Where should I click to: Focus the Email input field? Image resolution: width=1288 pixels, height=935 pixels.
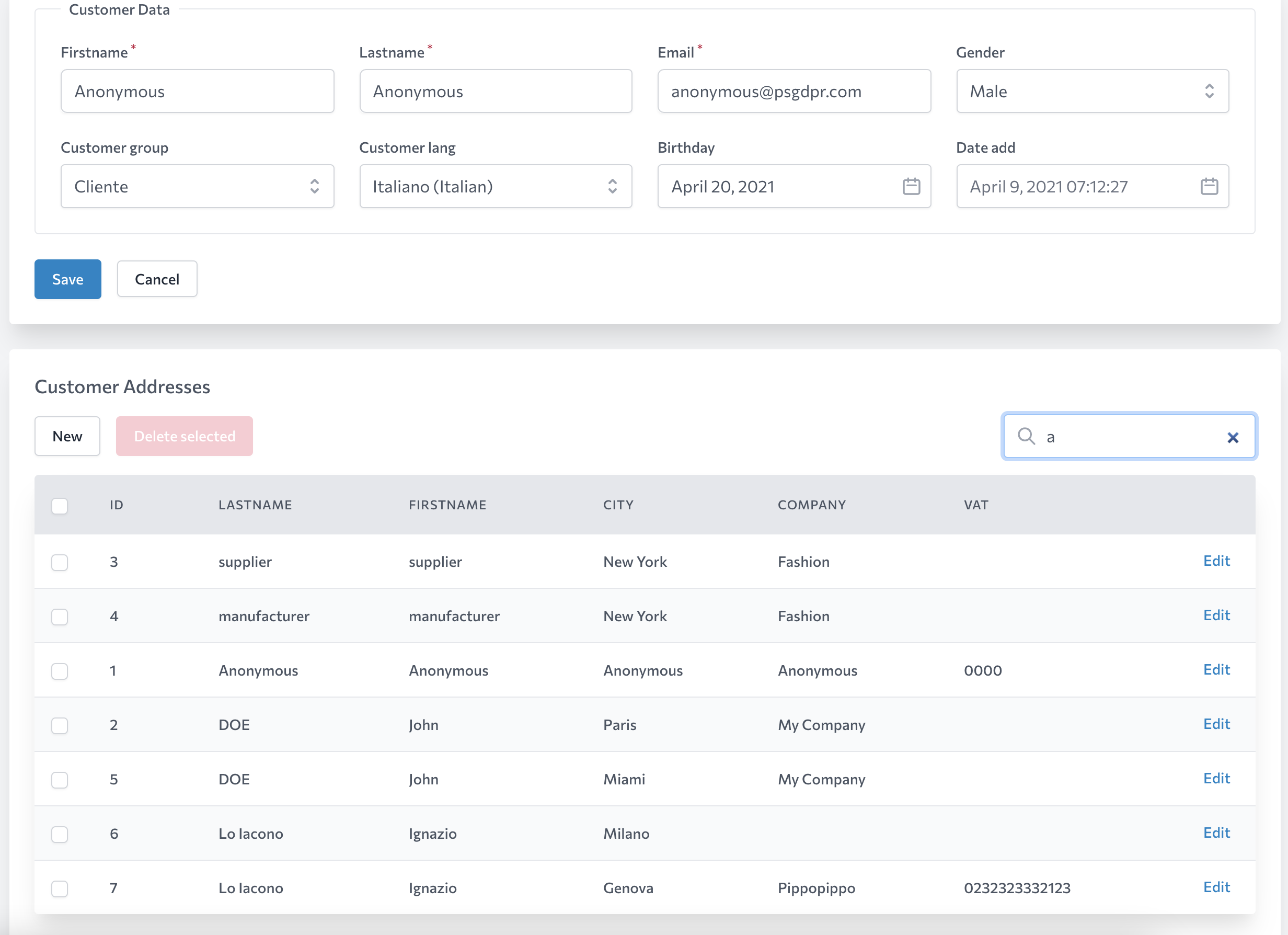793,92
